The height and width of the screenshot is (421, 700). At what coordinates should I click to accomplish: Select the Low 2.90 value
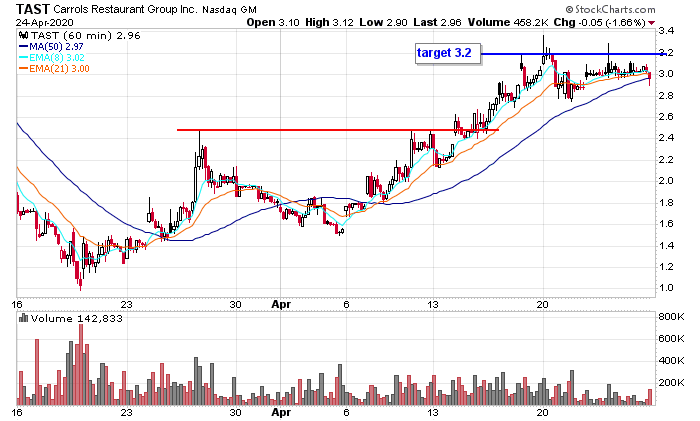[383, 22]
